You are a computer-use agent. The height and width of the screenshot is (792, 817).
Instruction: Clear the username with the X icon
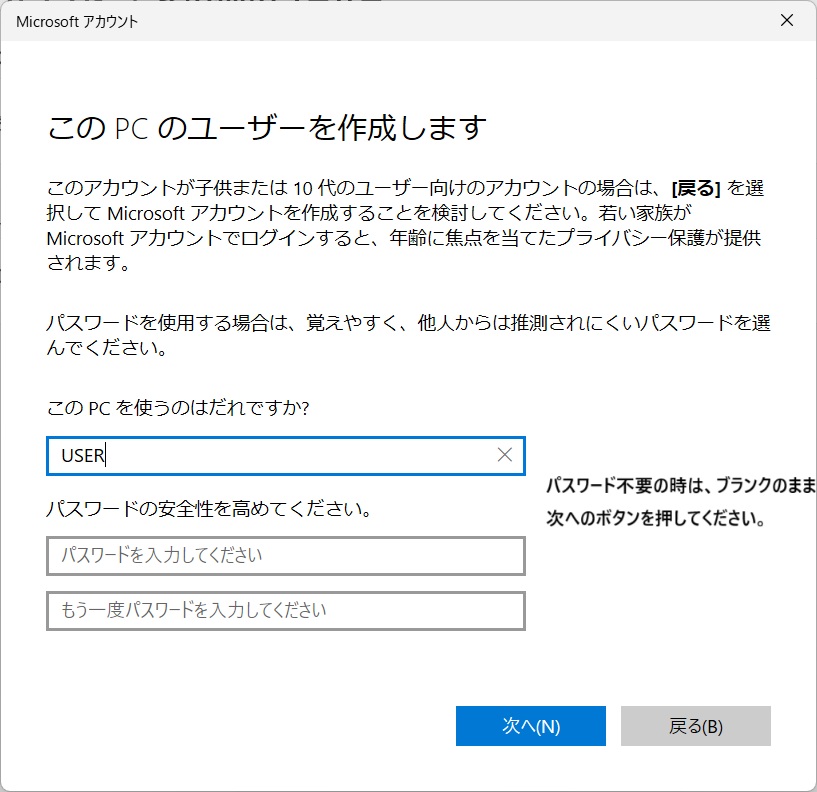[505, 455]
